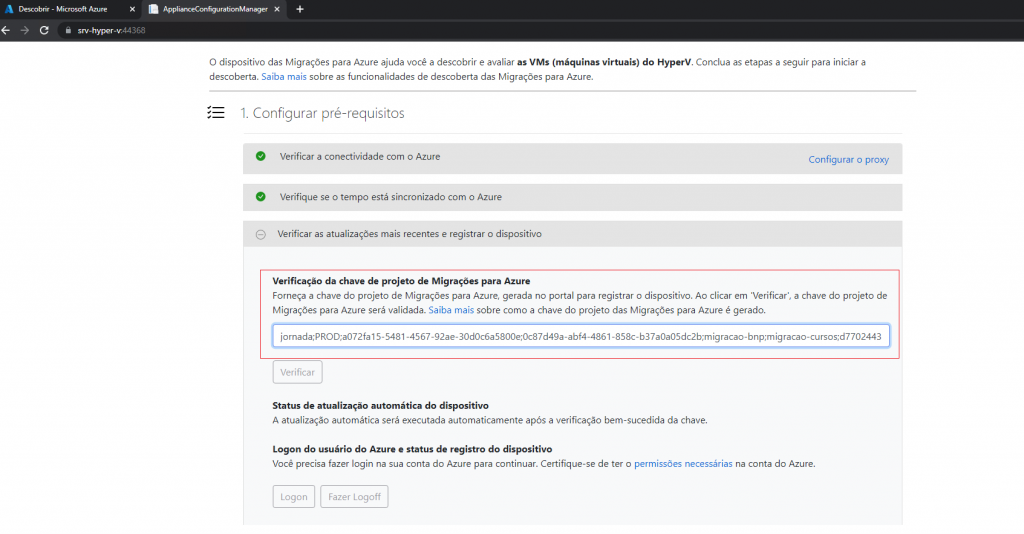Expand 'Verificar a conectividade com o Azure' section
Image resolution: width=1024 pixels, height=534 pixels.
coord(360,157)
